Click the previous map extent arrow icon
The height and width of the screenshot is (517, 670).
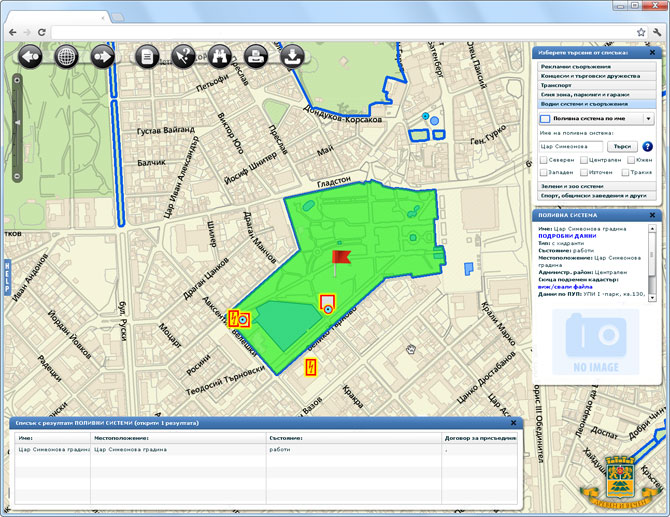tap(30, 56)
